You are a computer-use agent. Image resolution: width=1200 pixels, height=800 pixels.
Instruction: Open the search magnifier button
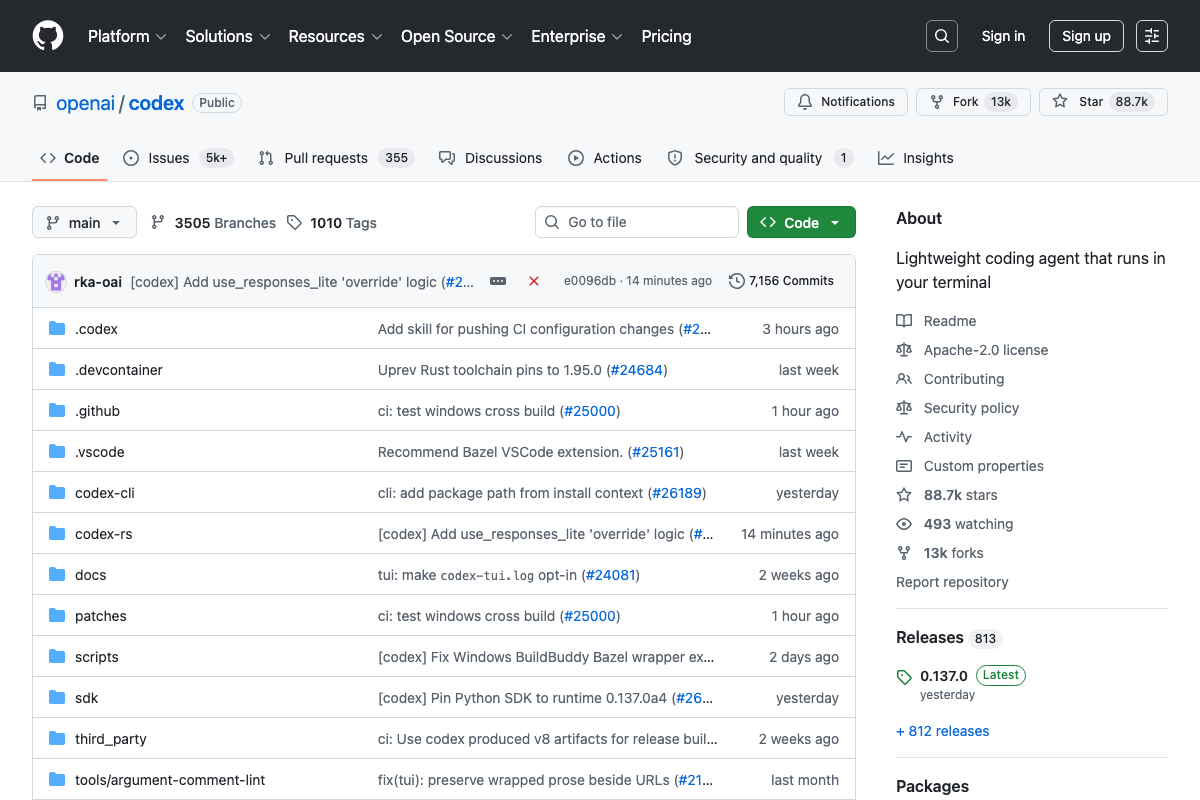coord(941,36)
